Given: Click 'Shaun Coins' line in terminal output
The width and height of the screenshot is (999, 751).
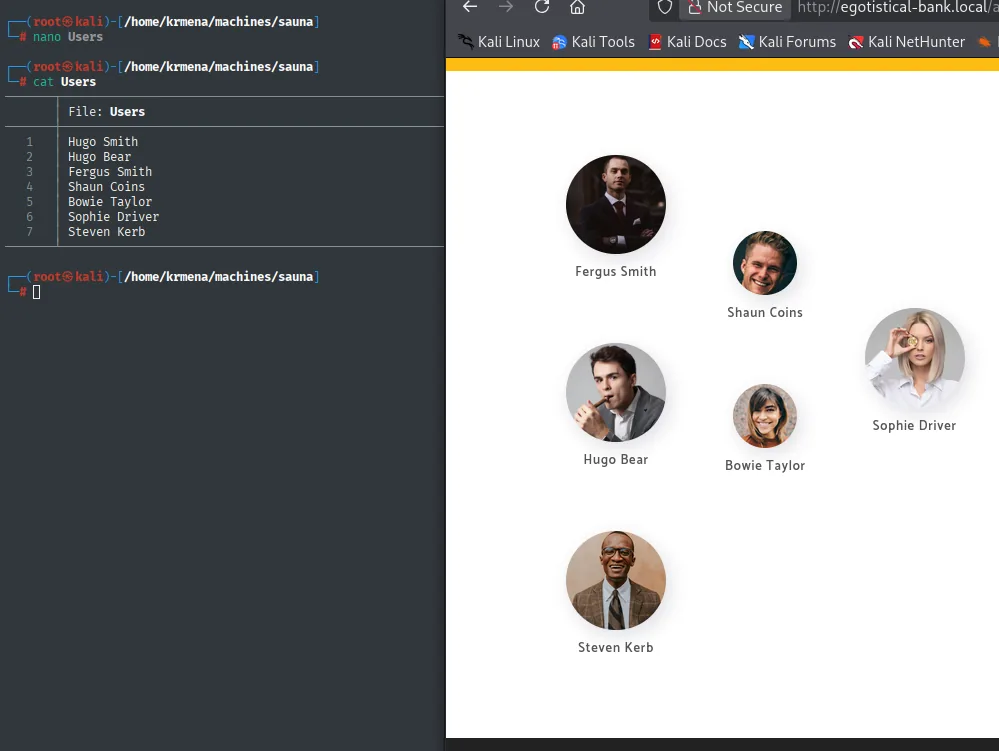Looking at the screenshot, I should pos(106,187).
